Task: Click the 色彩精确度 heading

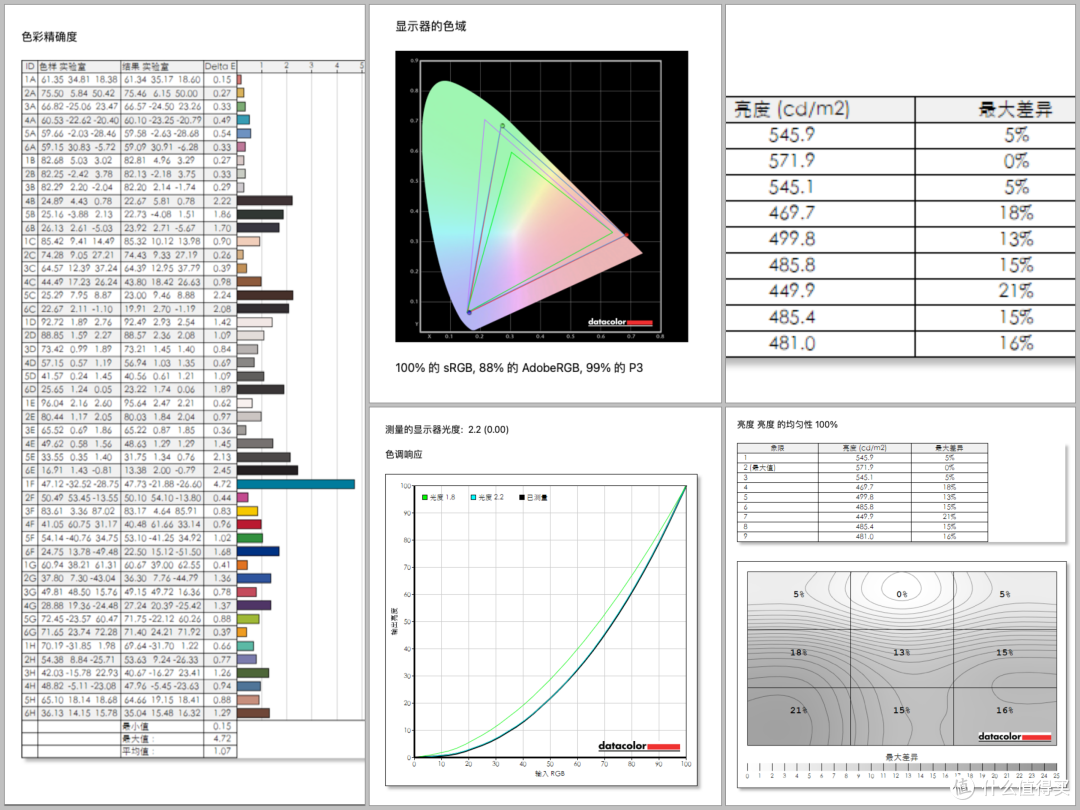Action: point(49,37)
